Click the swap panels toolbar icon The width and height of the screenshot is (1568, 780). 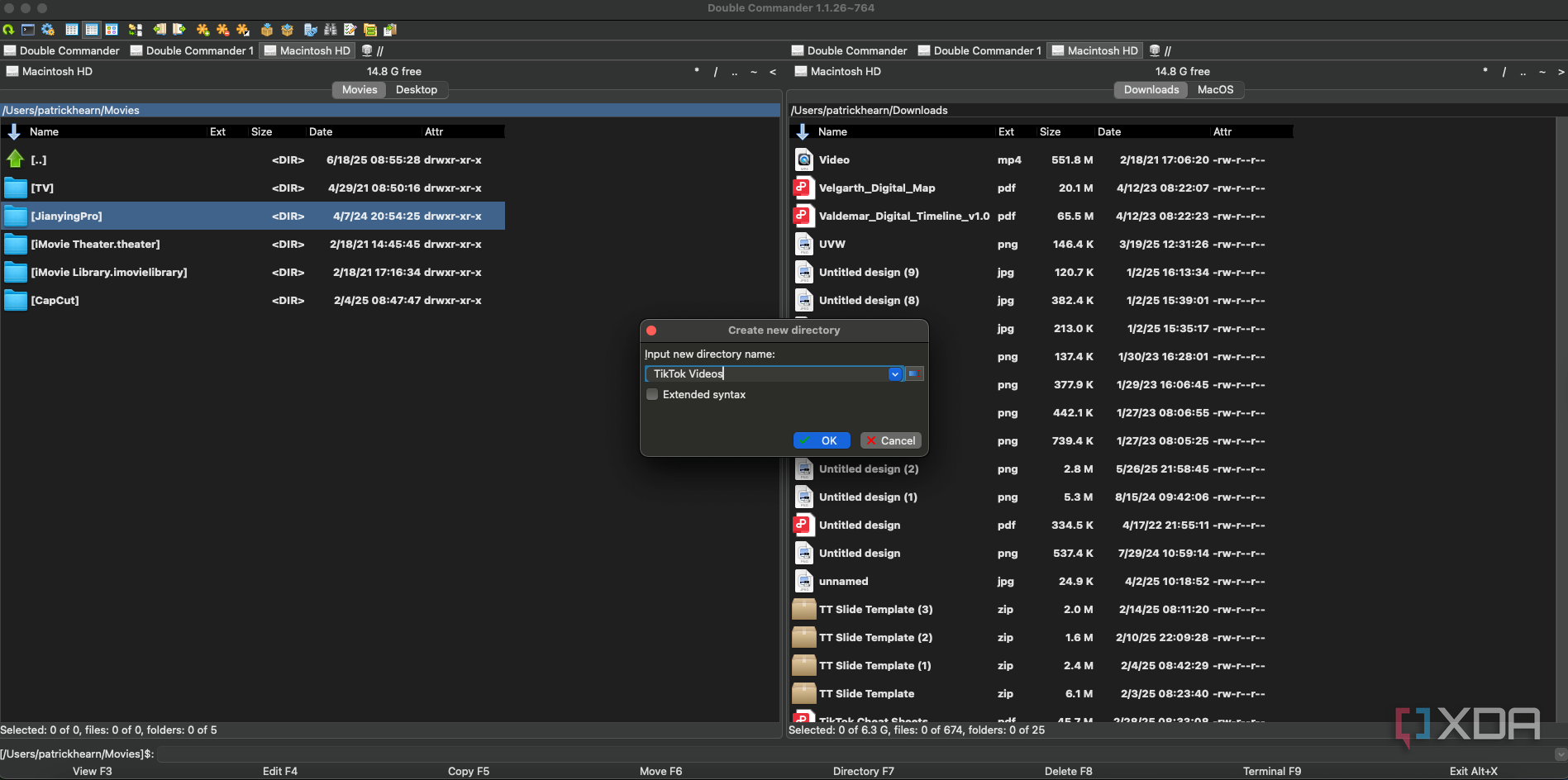click(x=136, y=30)
